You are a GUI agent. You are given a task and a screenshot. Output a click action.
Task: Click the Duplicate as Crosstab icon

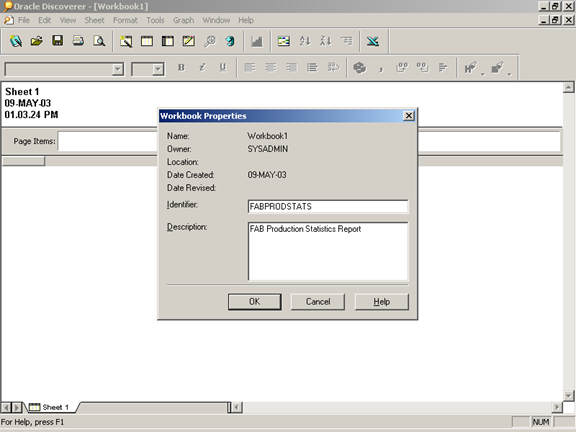pyautogui.click(x=168, y=41)
